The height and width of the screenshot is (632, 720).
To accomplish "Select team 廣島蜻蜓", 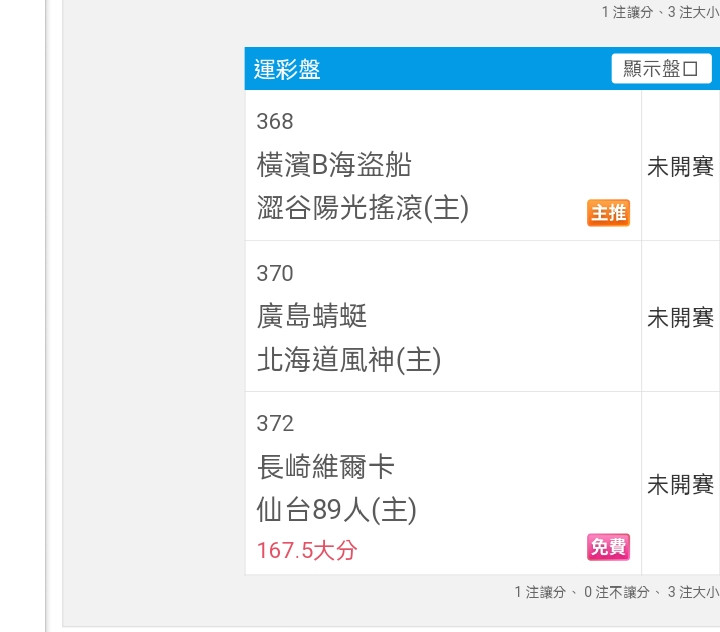I will click(x=312, y=316).
